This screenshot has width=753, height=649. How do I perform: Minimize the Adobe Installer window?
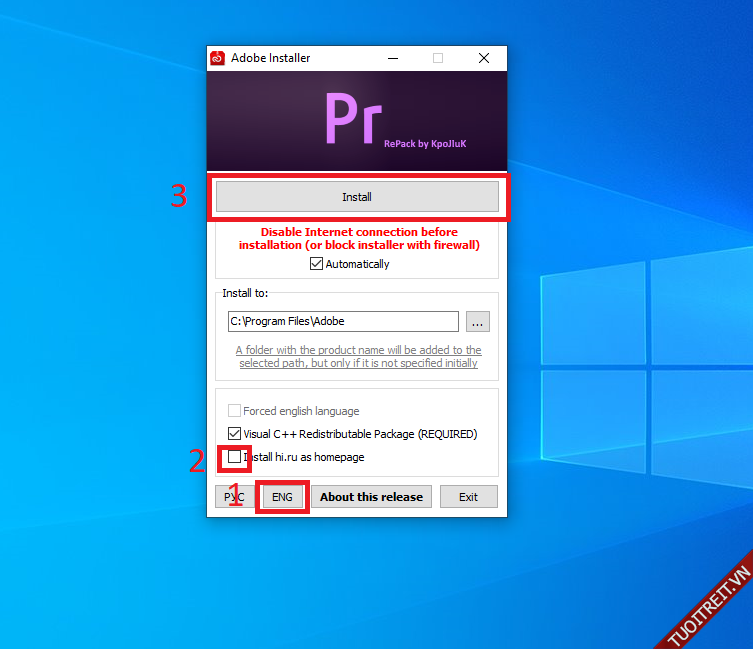pyautogui.click(x=393, y=58)
